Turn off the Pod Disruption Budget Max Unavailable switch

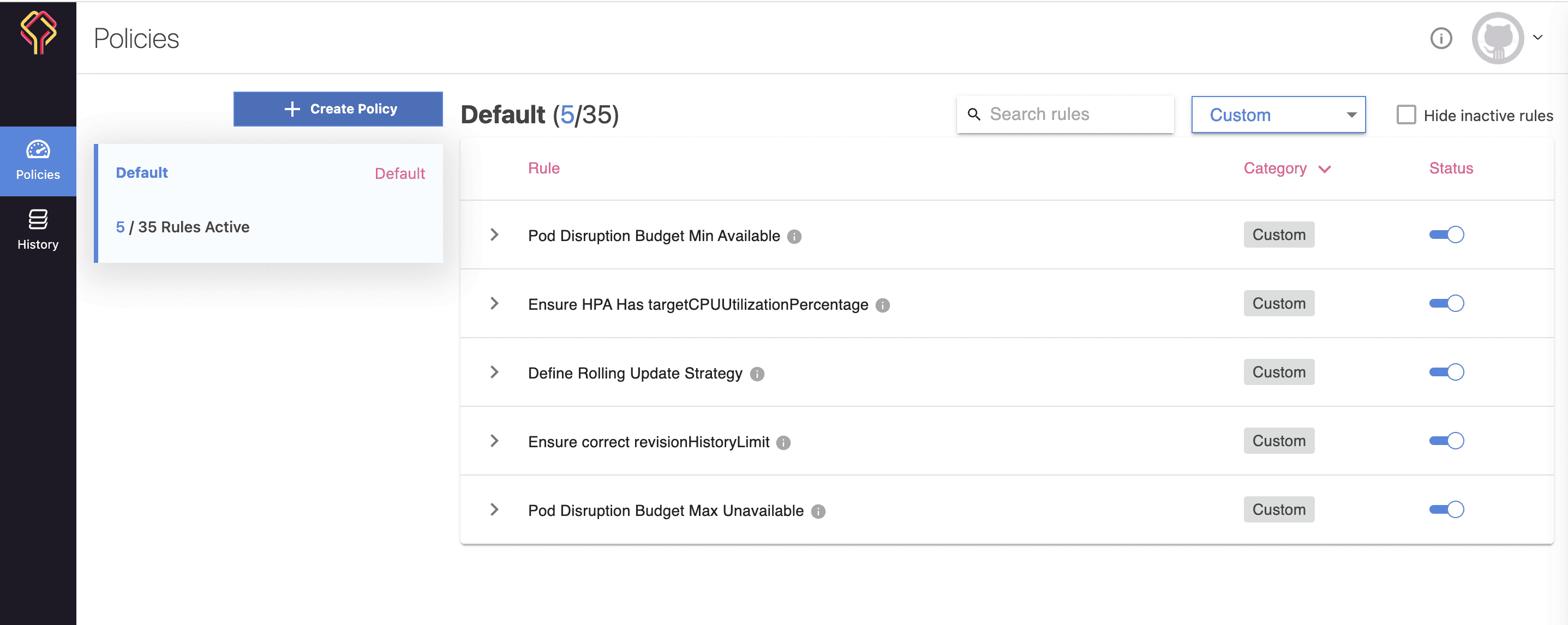pos(1446,510)
